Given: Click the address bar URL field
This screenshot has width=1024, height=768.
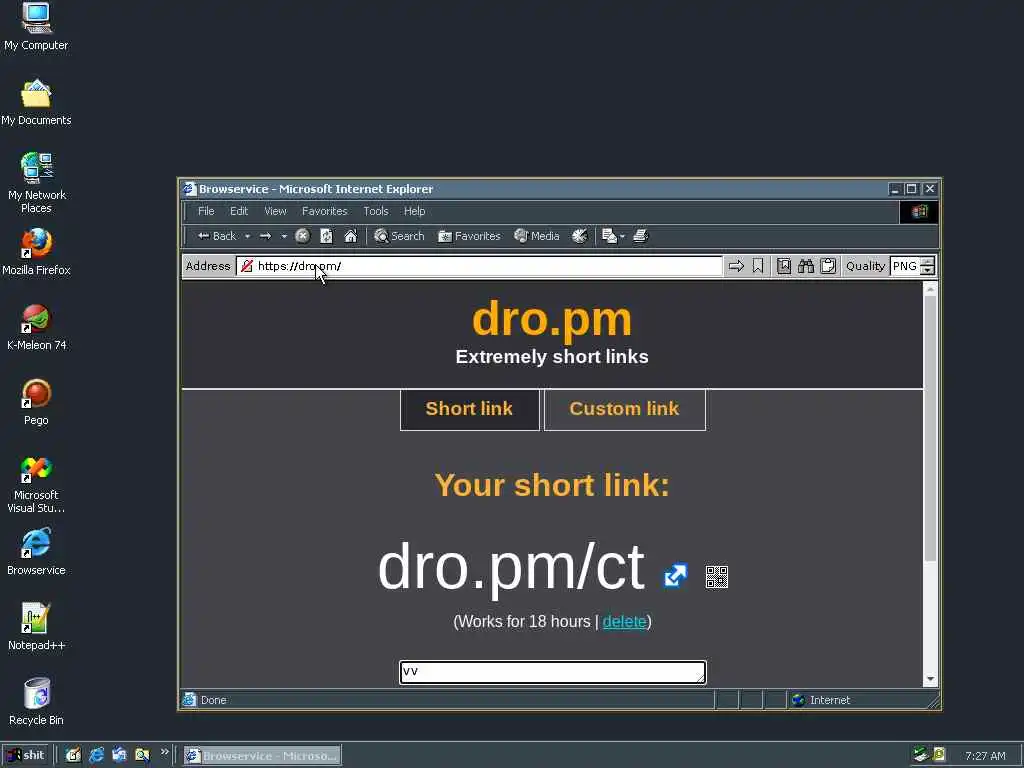Looking at the screenshot, I should pyautogui.click(x=479, y=266).
